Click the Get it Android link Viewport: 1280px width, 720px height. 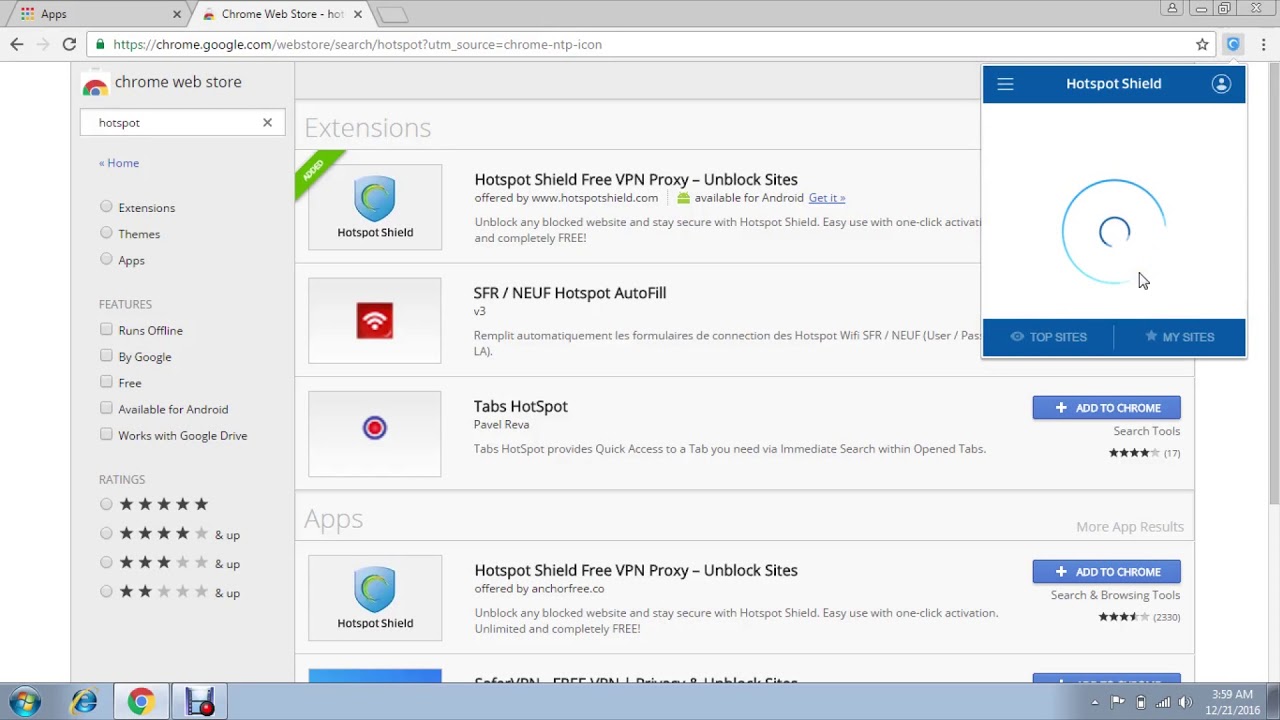826,198
